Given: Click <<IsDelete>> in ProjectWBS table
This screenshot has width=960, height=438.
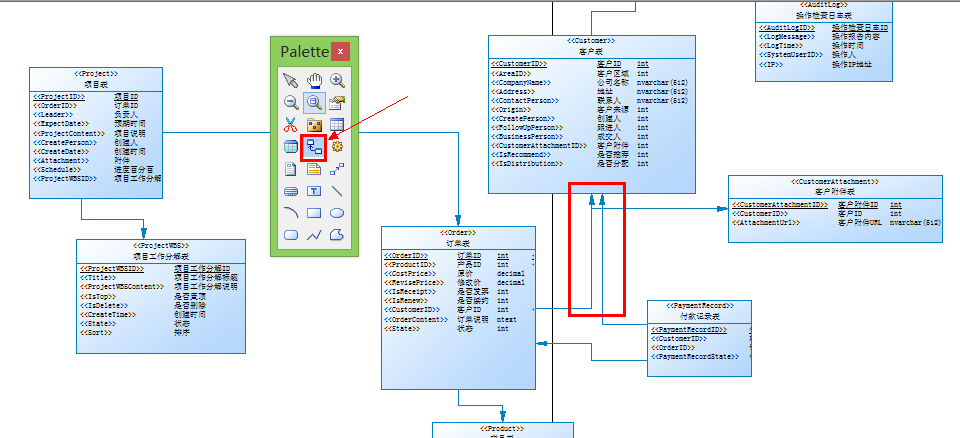Looking at the screenshot, I should (x=103, y=305).
